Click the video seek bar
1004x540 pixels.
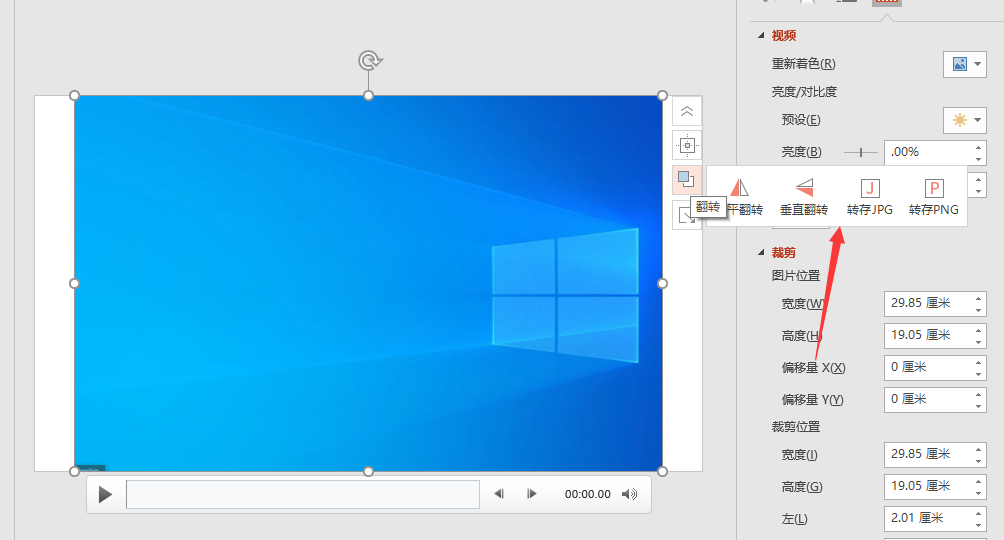[303, 495]
